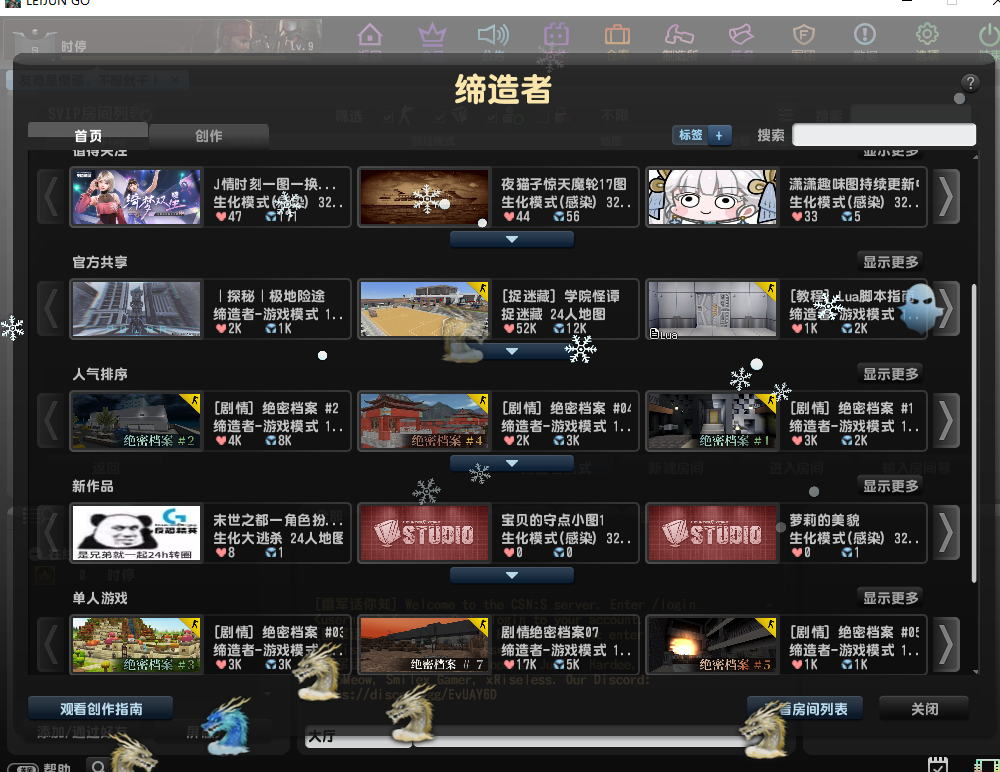Expand the 新作品 section with down arrow
Screen dimensions: 1000x772
coord(511,576)
